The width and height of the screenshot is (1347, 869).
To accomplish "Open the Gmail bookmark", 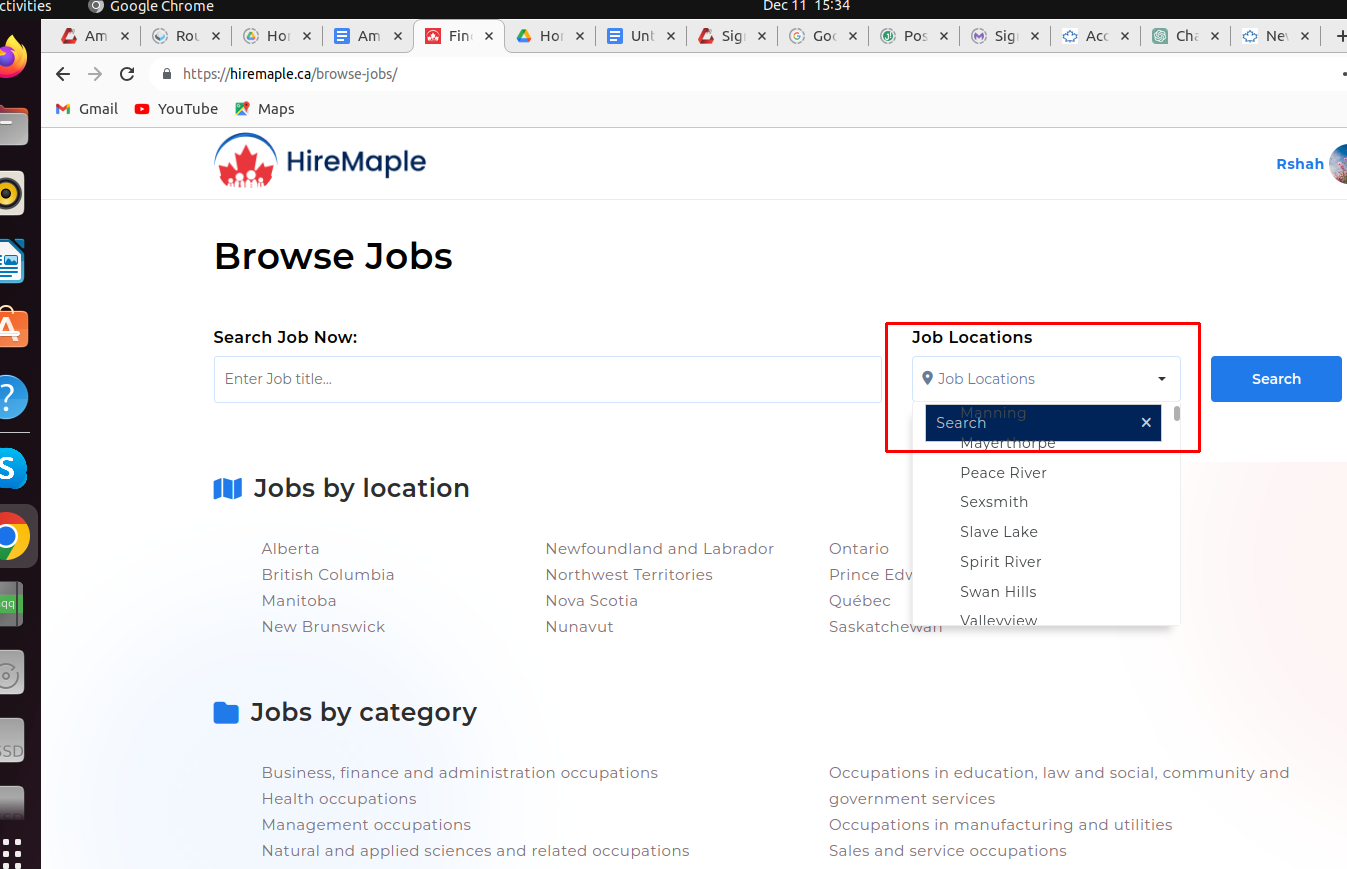I will 86,109.
